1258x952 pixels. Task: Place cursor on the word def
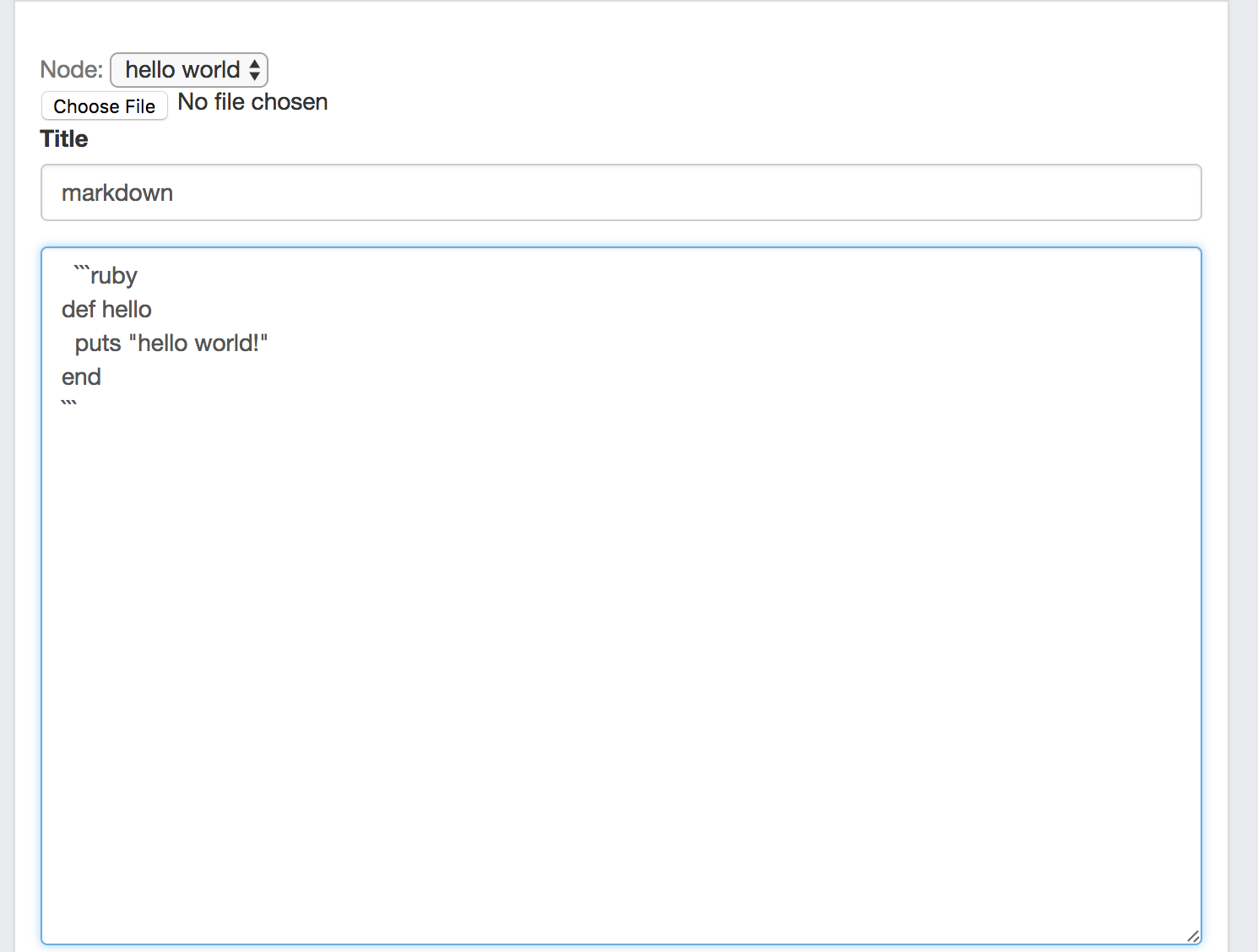pos(79,310)
